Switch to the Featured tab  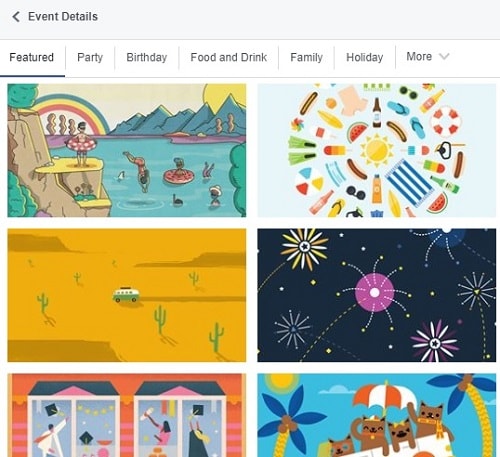point(32,57)
